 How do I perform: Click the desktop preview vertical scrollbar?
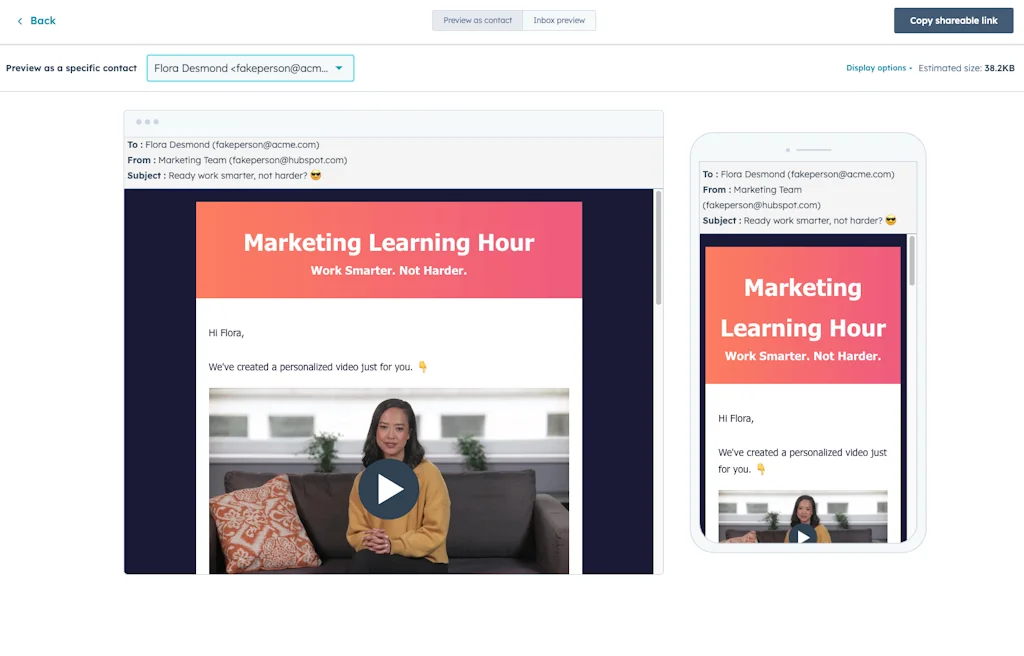[658, 248]
